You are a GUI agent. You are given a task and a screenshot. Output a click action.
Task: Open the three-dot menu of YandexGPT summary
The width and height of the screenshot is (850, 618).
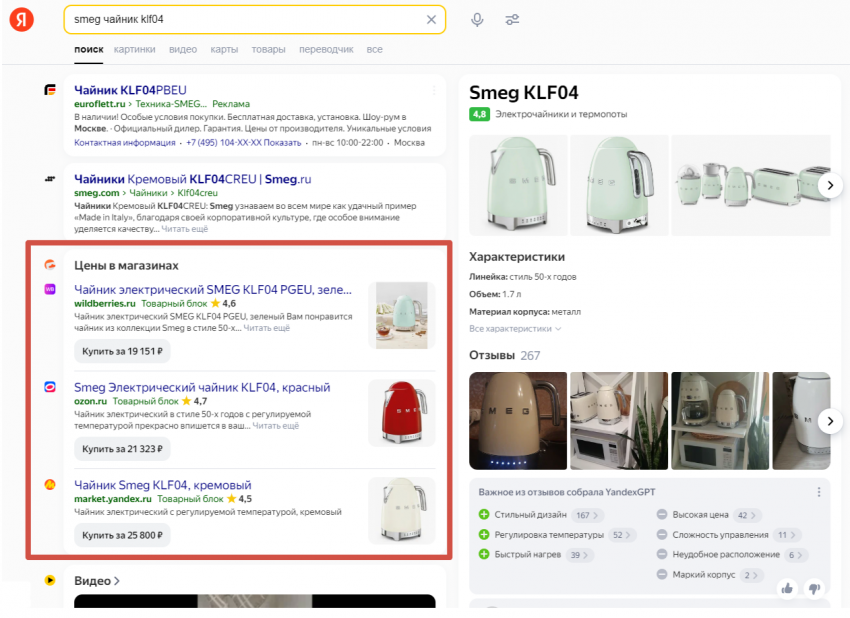819,492
